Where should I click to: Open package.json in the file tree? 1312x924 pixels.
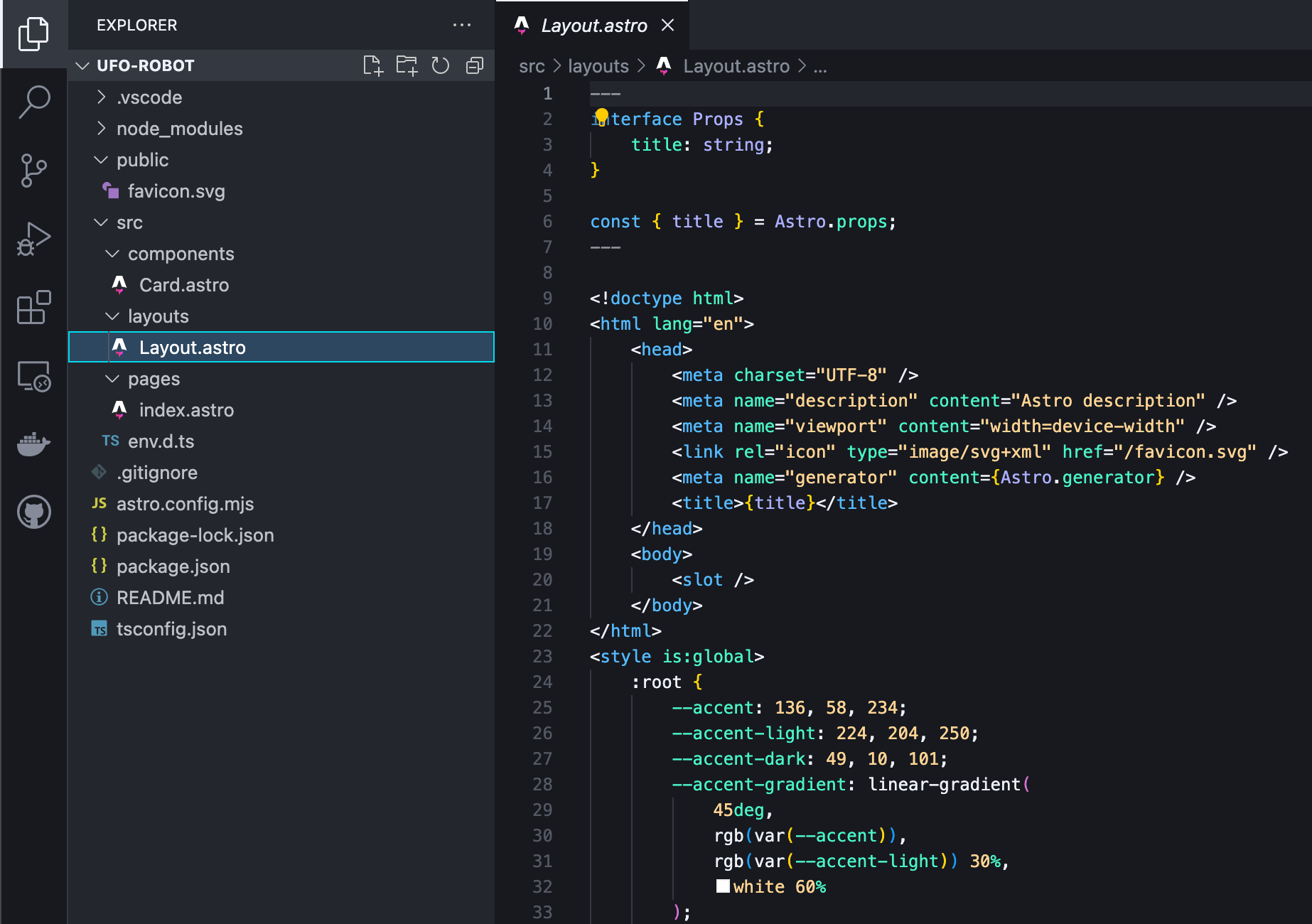[173, 566]
